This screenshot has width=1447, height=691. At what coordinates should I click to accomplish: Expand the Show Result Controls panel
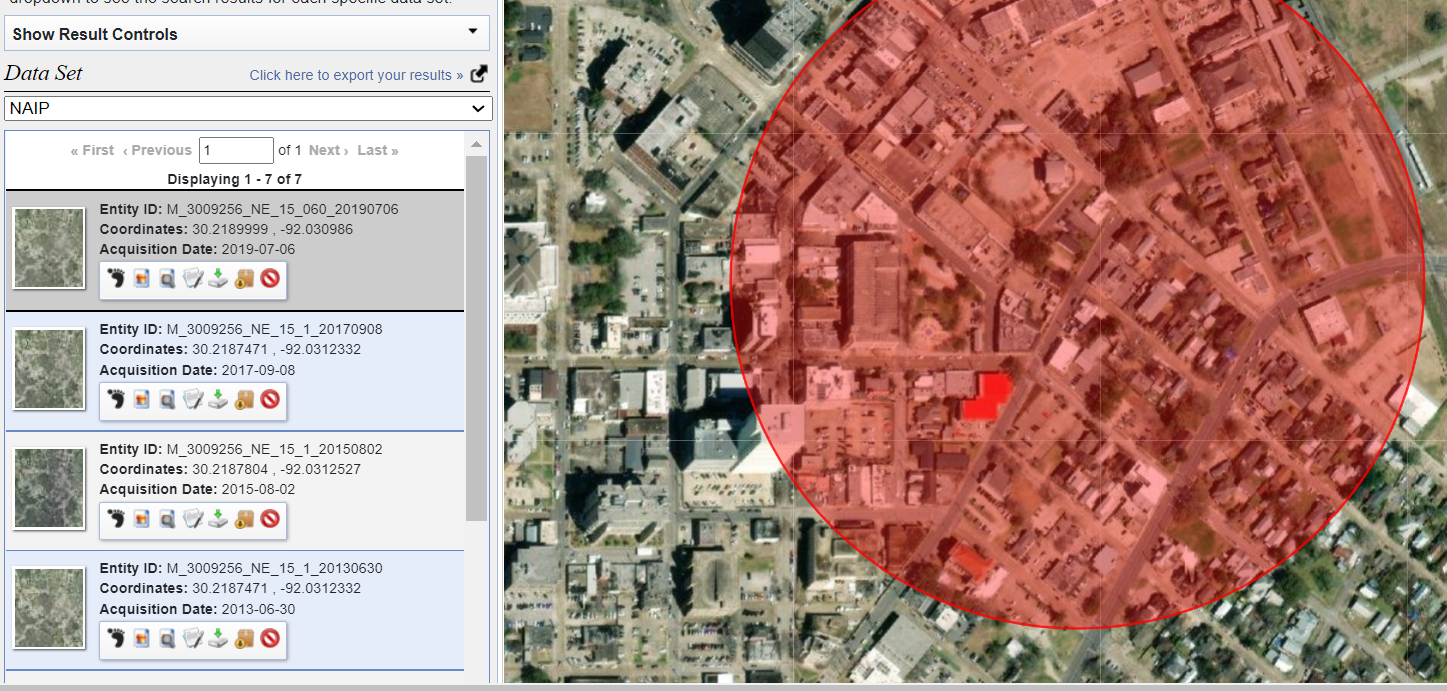coord(246,33)
